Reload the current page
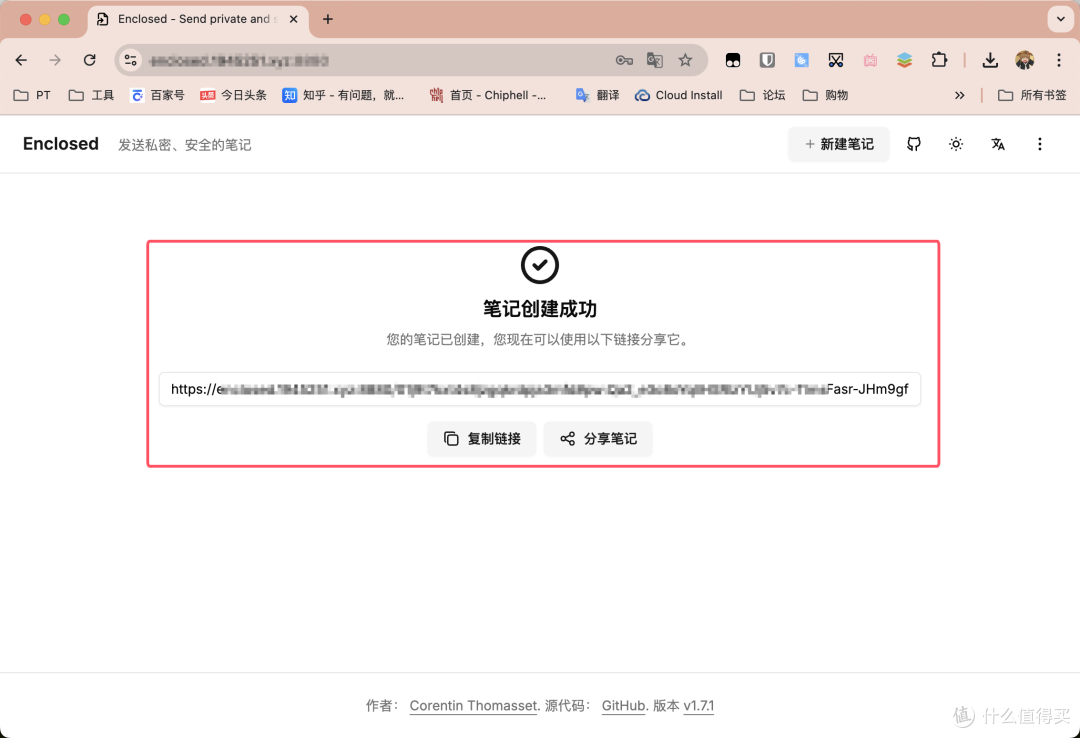Viewport: 1080px width, 738px height. click(x=90, y=61)
